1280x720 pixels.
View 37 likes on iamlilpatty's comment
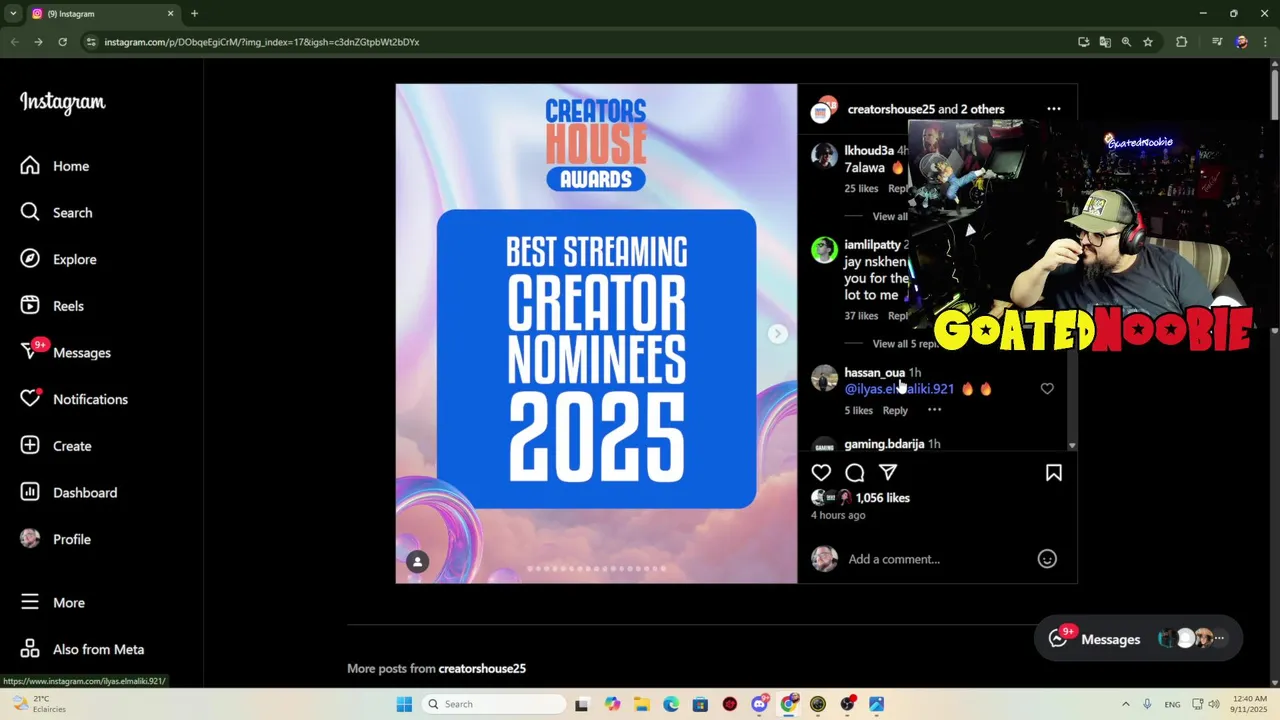click(861, 316)
